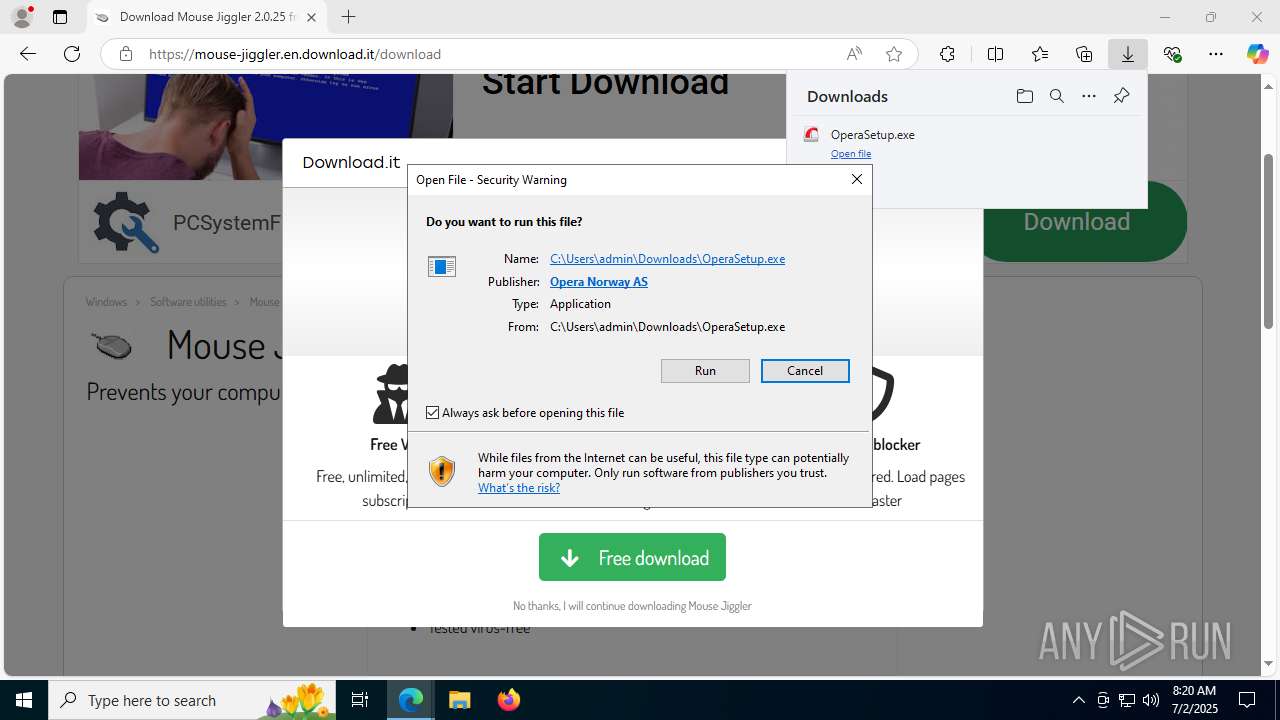Click the profile avatar icon
This screenshot has height=720, width=1280.
pos(21,17)
